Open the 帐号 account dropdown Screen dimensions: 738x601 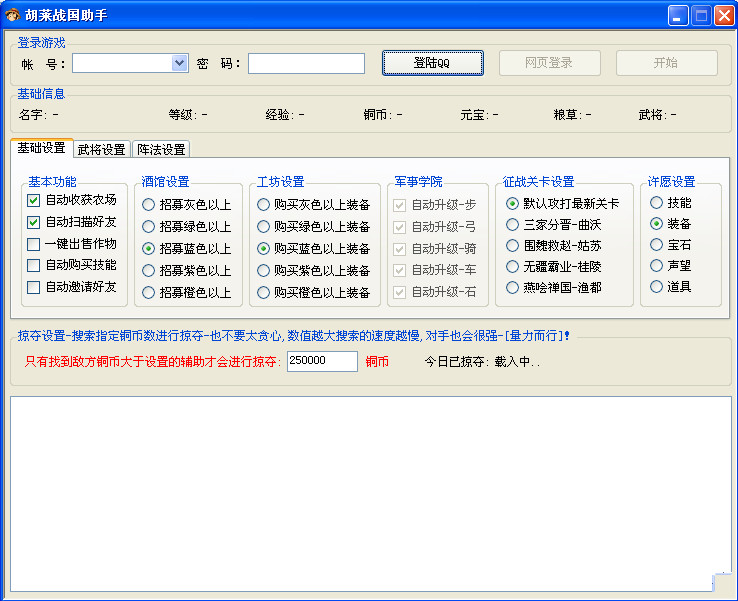[180, 63]
